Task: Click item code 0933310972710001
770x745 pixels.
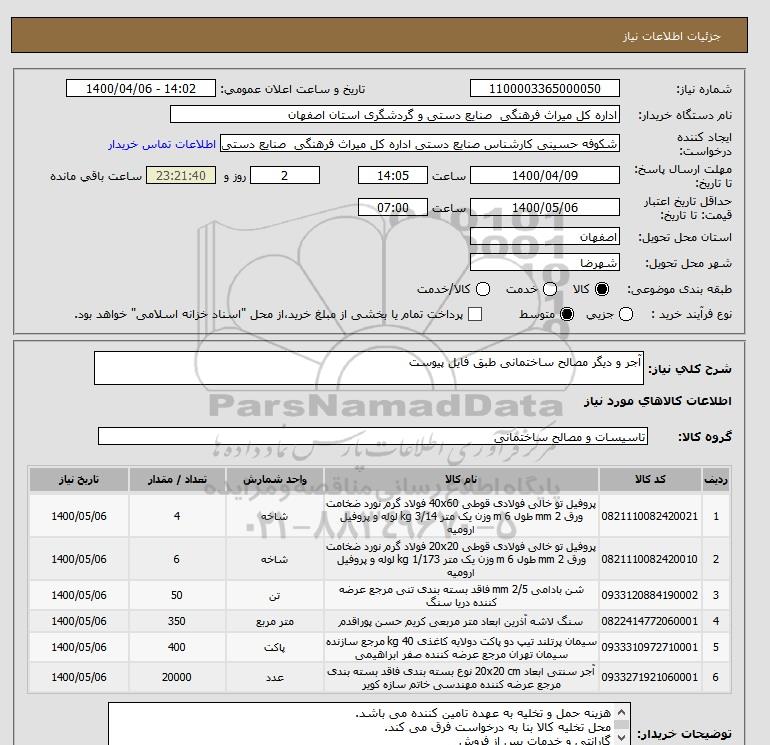Action: tap(650, 647)
